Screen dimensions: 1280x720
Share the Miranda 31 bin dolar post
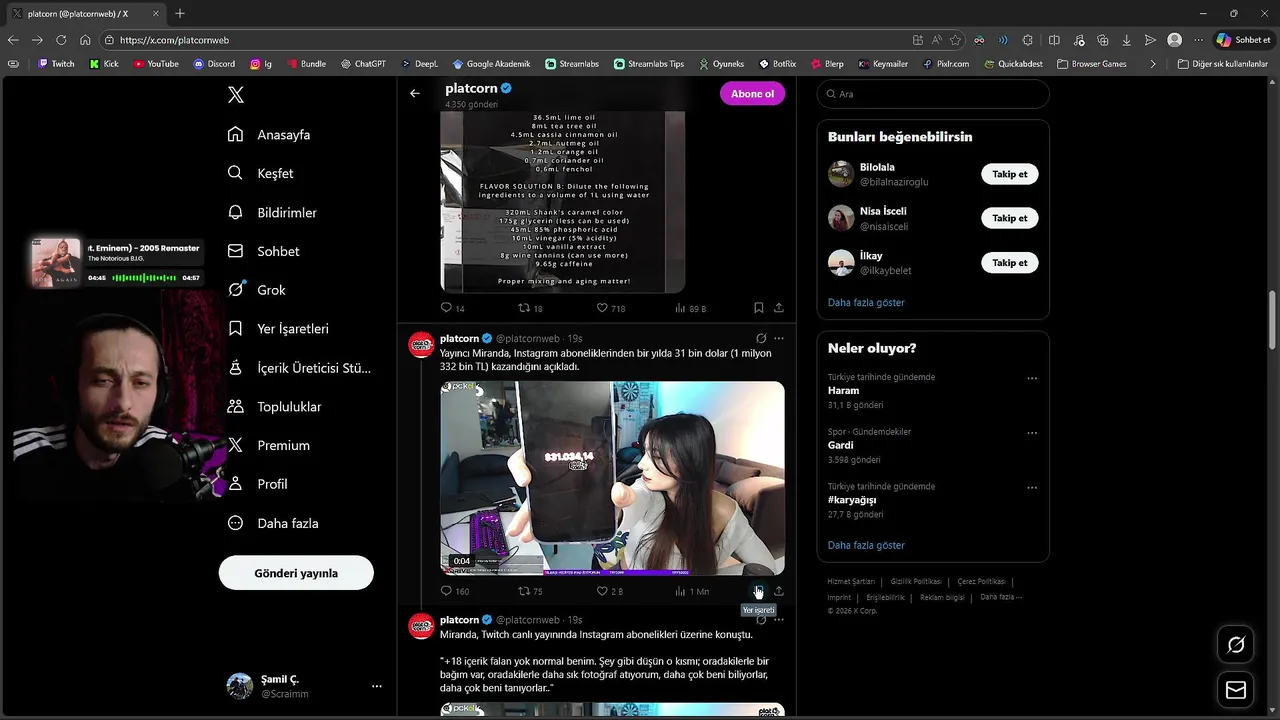778,591
